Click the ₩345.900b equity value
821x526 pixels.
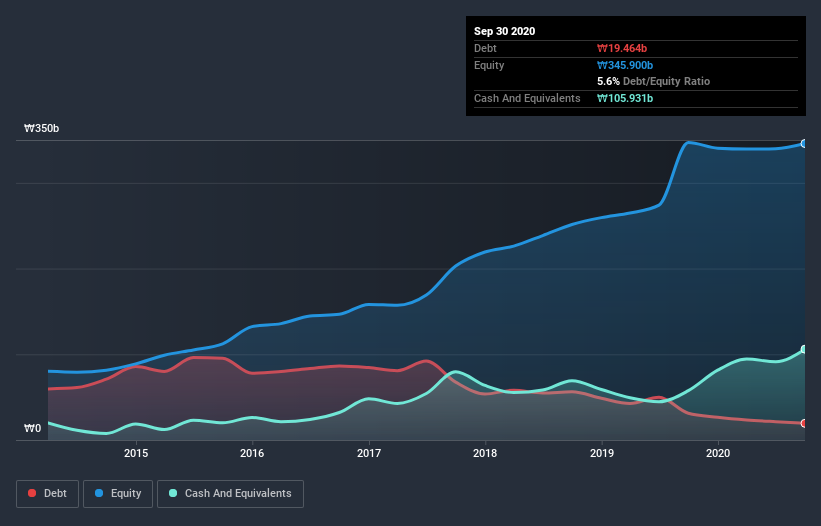click(x=625, y=65)
